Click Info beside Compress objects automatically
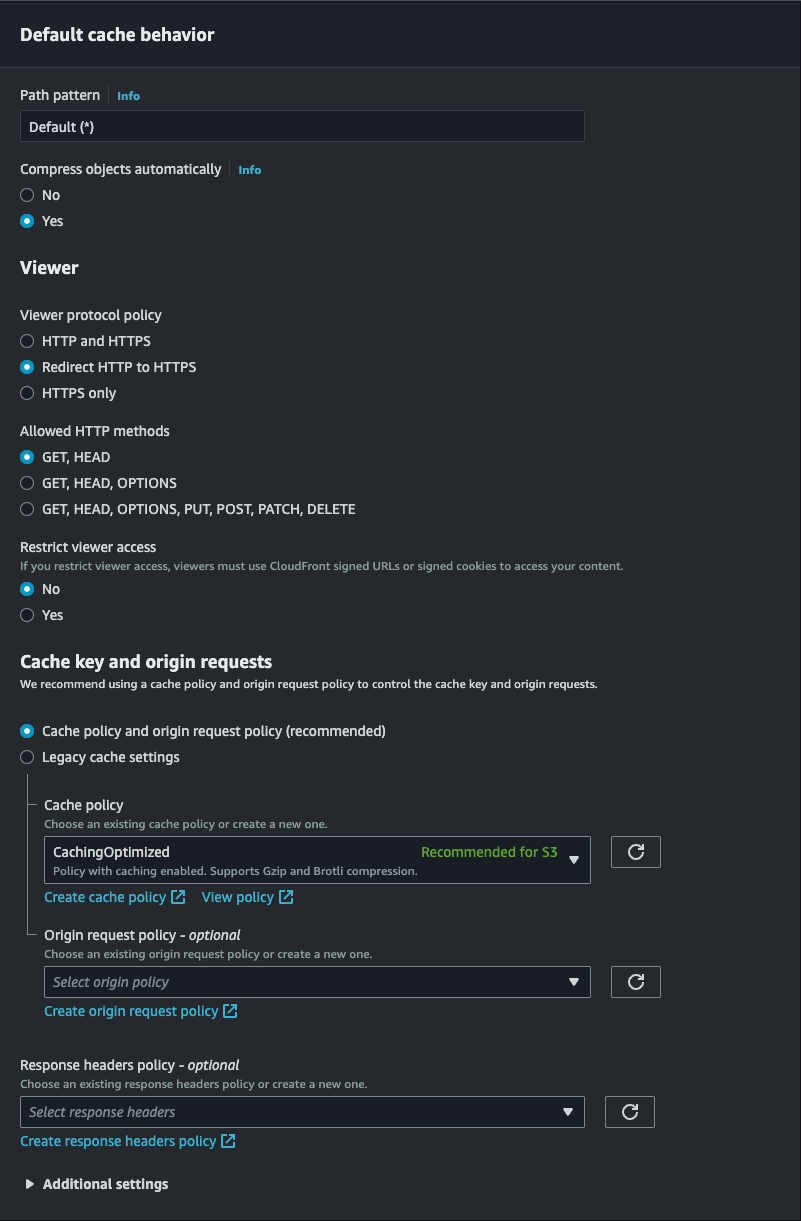Screen dimensions: 801x1221 249,169
